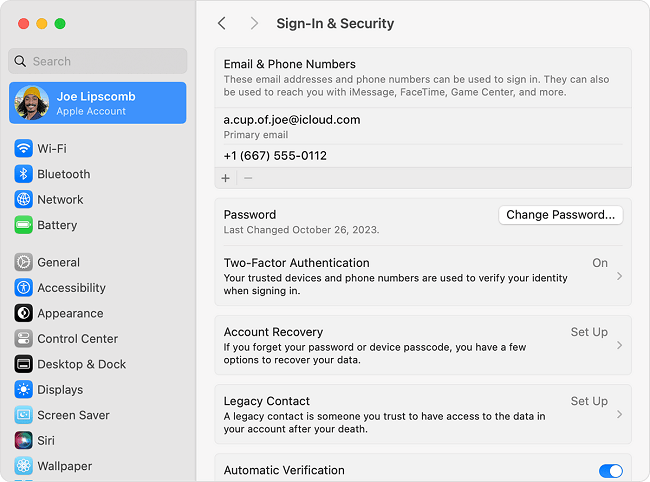The image size is (650, 482).
Task: Go back using the left arrow
Action: (x=222, y=23)
